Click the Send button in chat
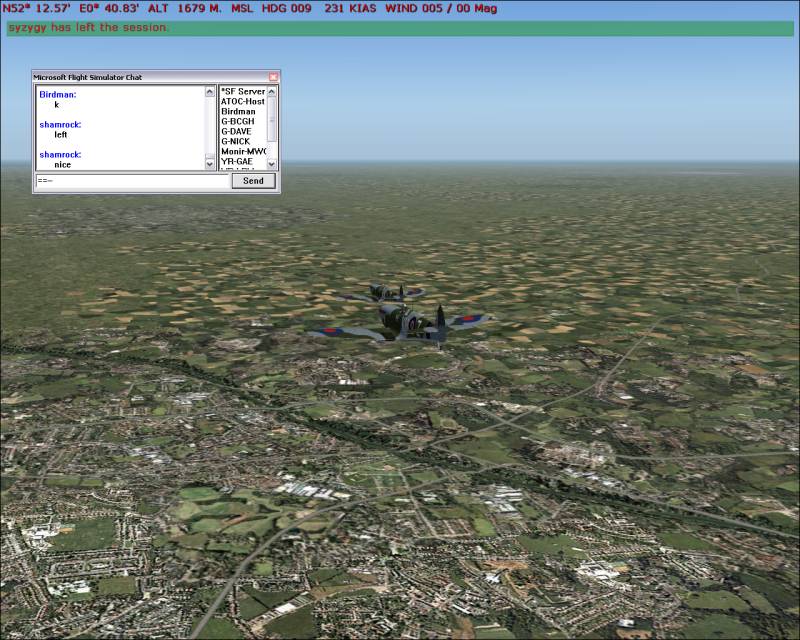800x640 pixels. 254,181
